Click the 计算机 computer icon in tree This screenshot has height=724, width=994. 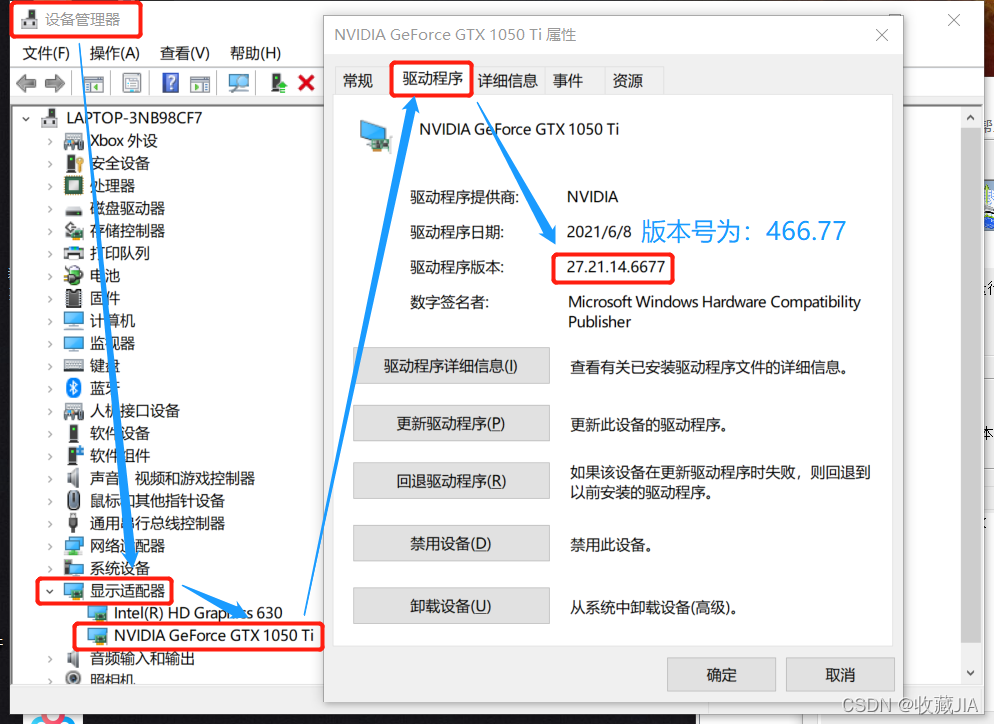coord(74,320)
